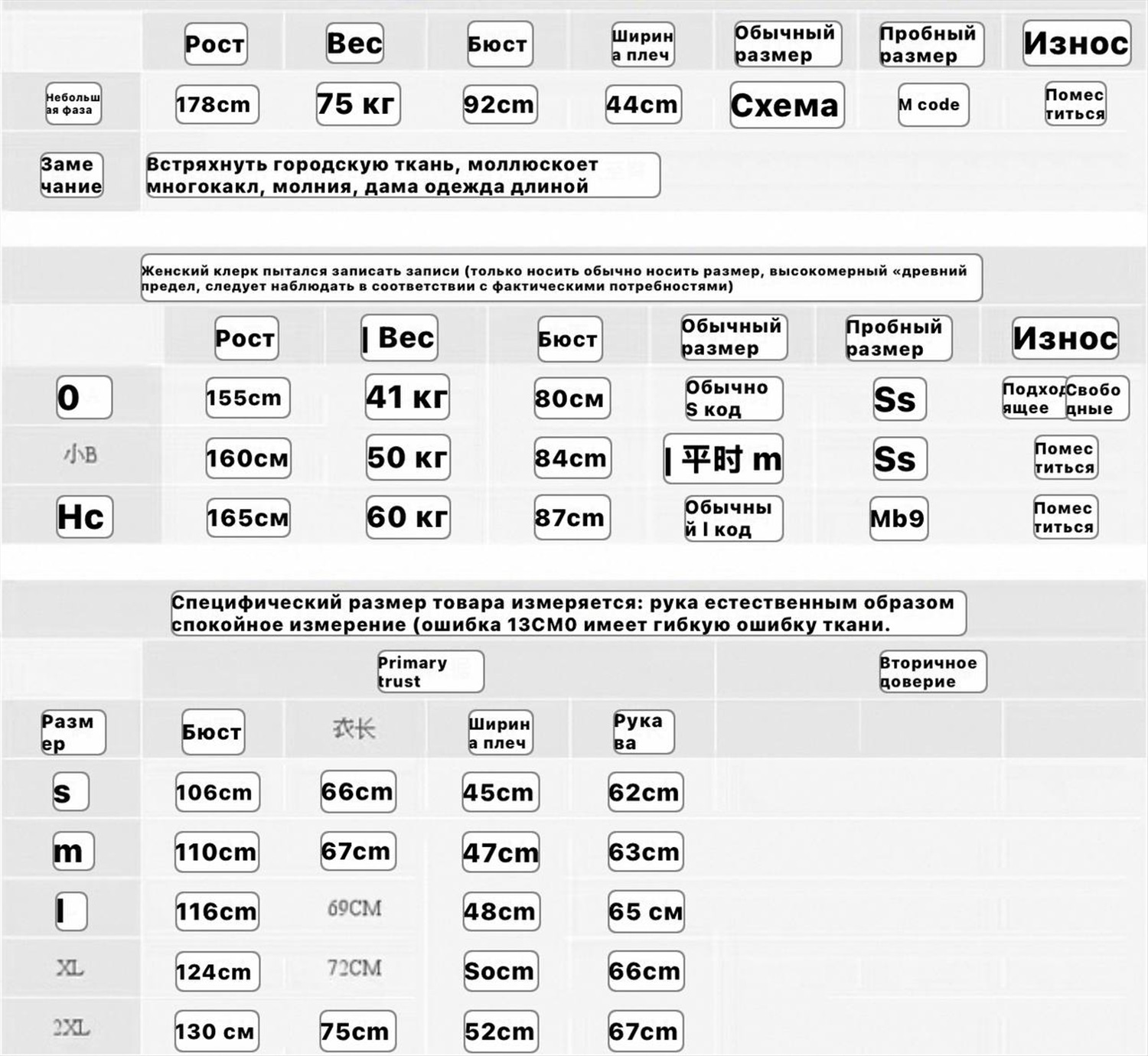Click the 2XL size row label
Image resolution: width=1148 pixels, height=1056 pixels.
point(71,1028)
